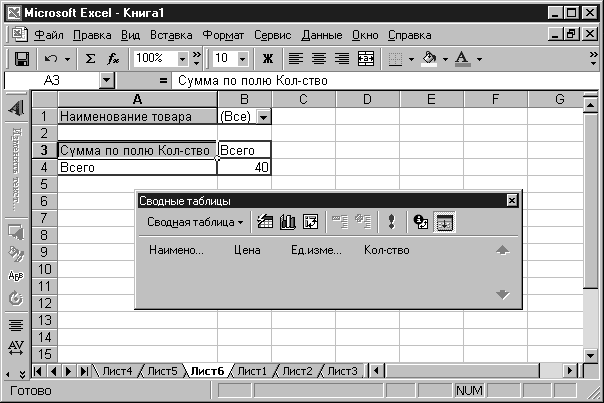Click the Format Report icon in pivot toolbar

click(265, 222)
